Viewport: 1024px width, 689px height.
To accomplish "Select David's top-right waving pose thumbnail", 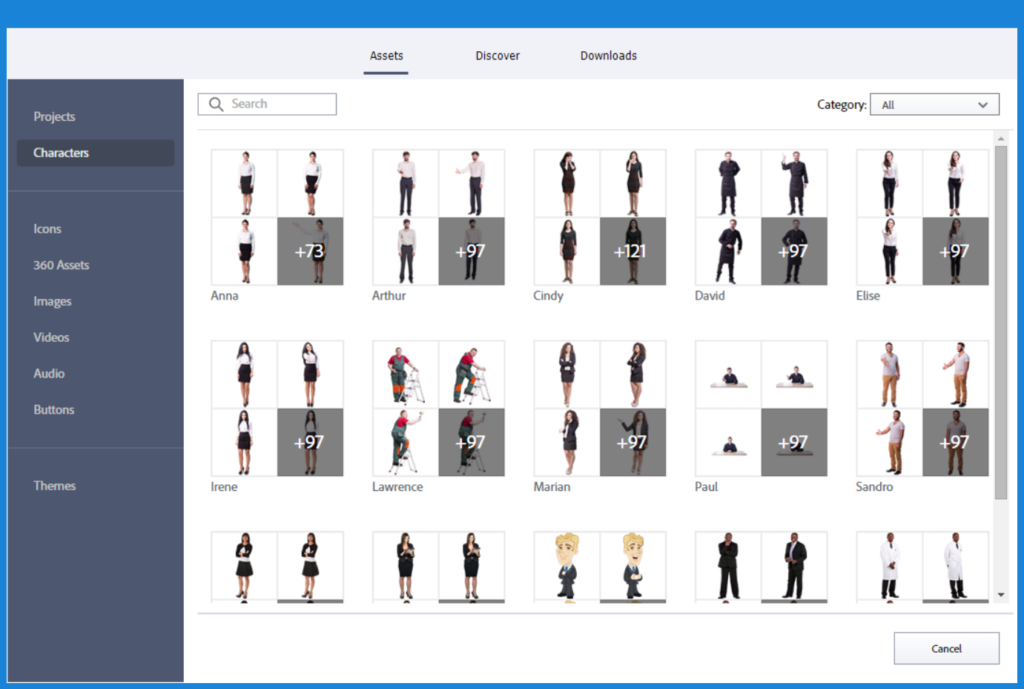I will coord(794,184).
